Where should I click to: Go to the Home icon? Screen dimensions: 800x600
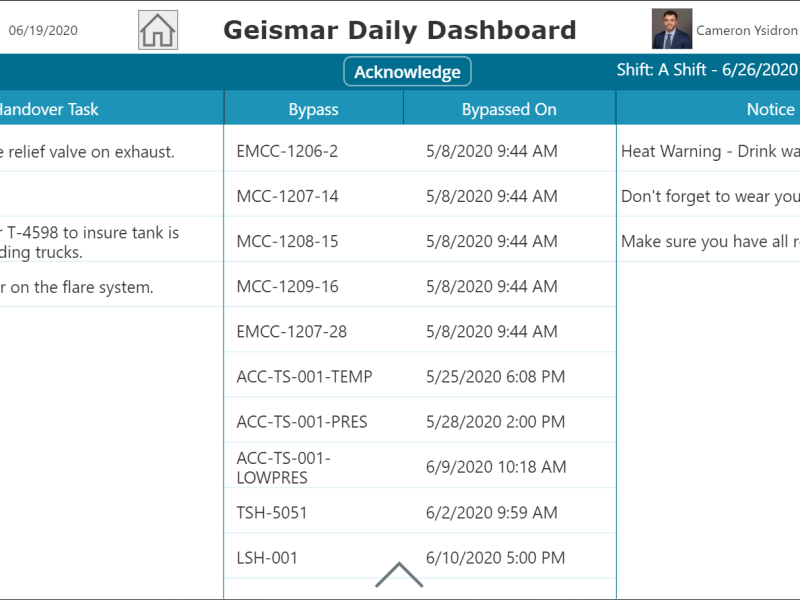[x=158, y=30]
